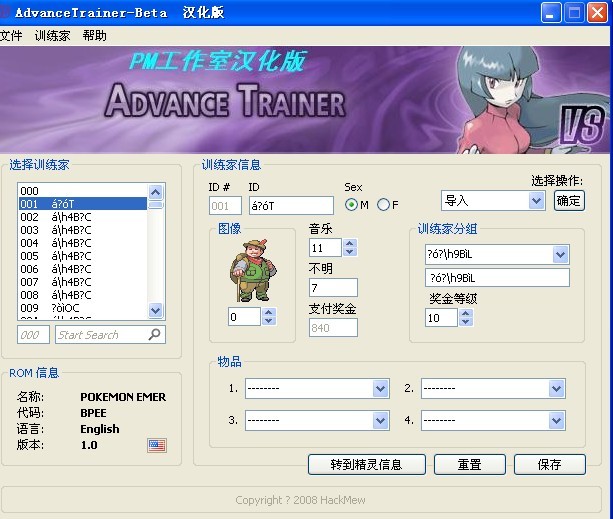
Task: Click the 重置 reset button
Action: point(470,464)
